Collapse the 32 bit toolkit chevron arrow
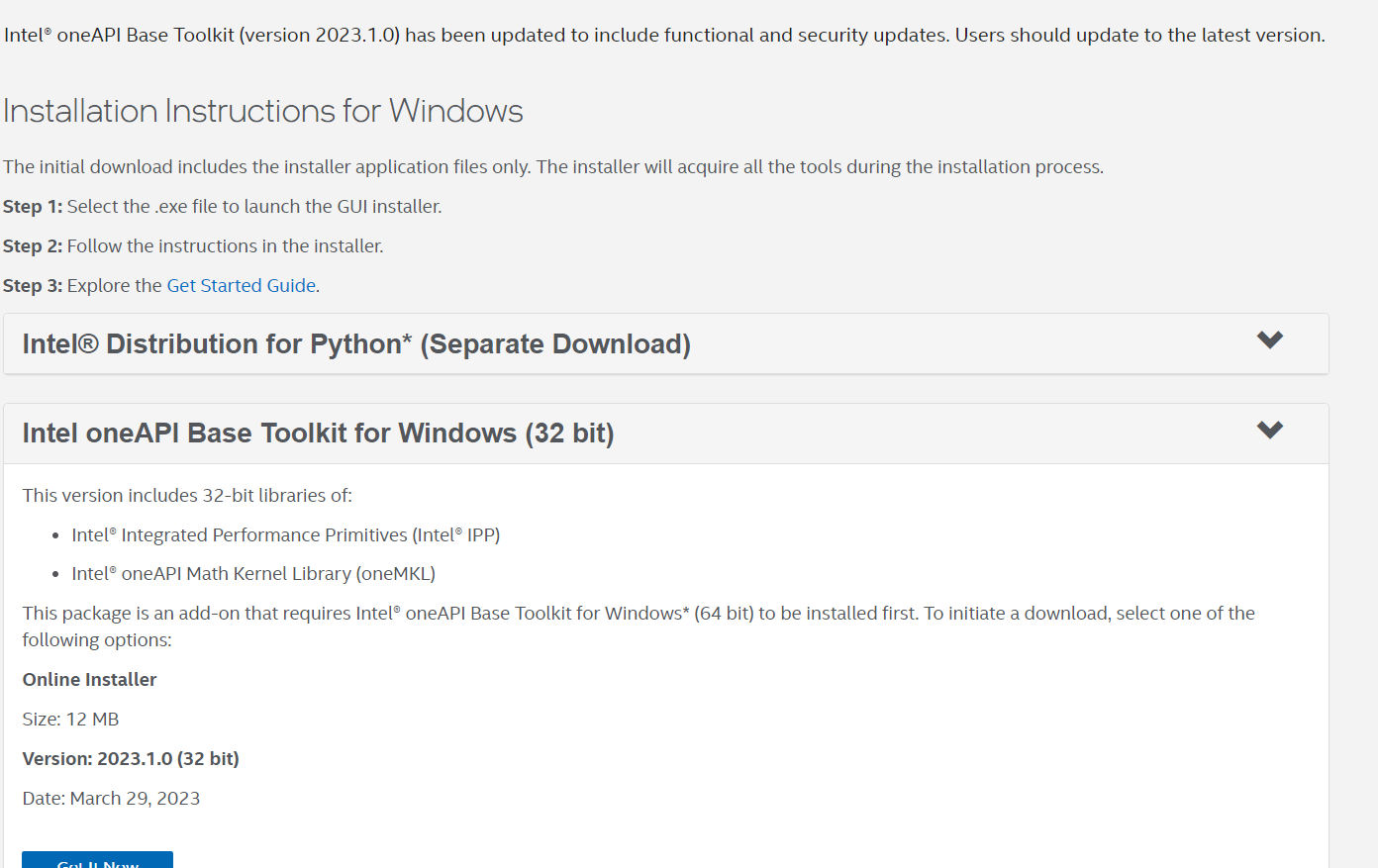The height and width of the screenshot is (868, 1378). coord(1269,431)
